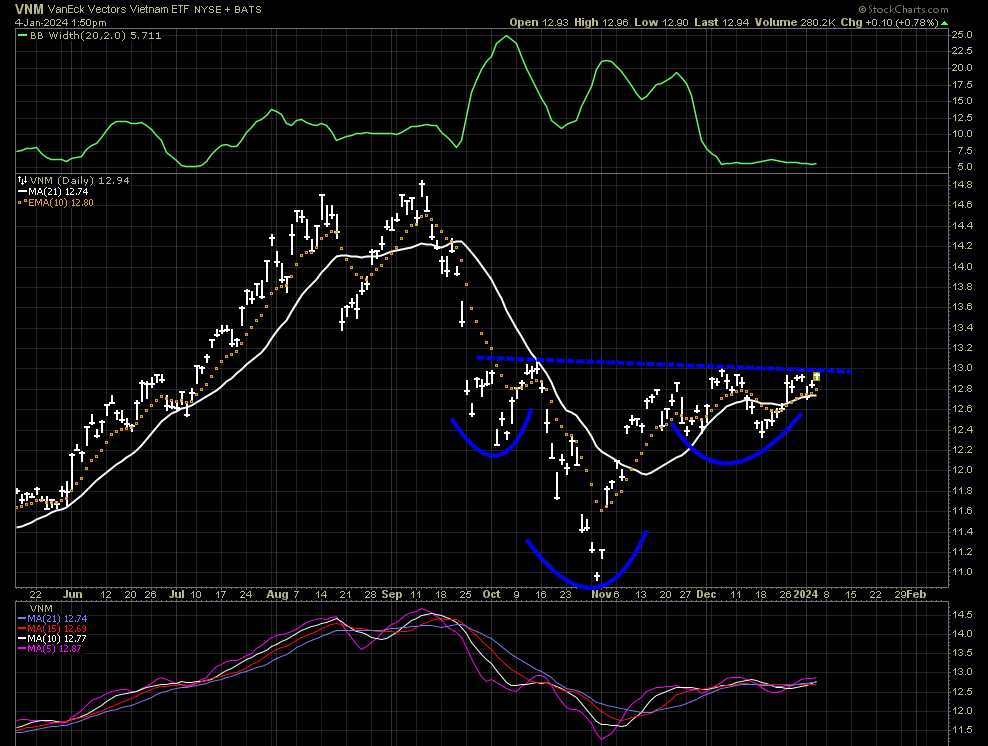988x746 pixels.
Task: Click the 'Volume 280.2K' quote value
Action: point(795,22)
